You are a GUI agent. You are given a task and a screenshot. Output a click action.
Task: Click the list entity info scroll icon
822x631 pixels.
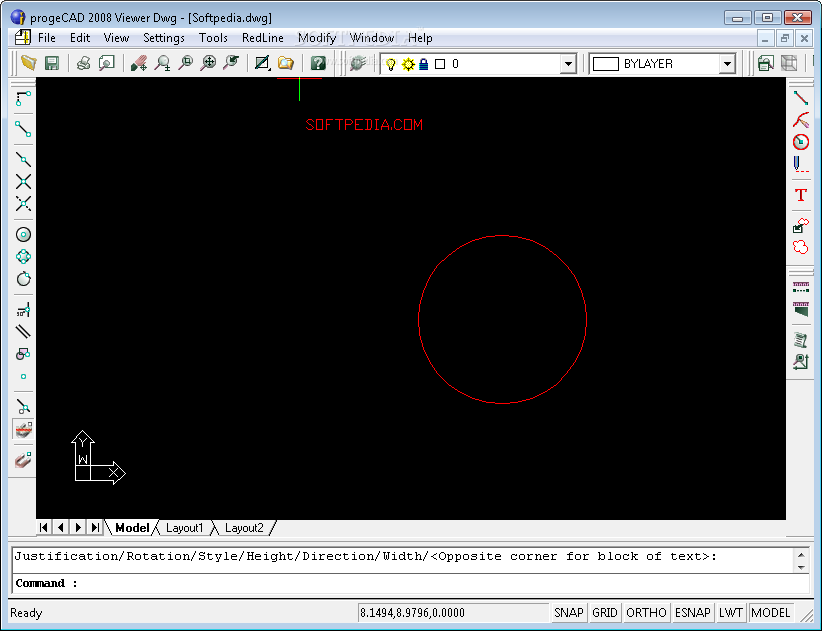click(x=801, y=340)
